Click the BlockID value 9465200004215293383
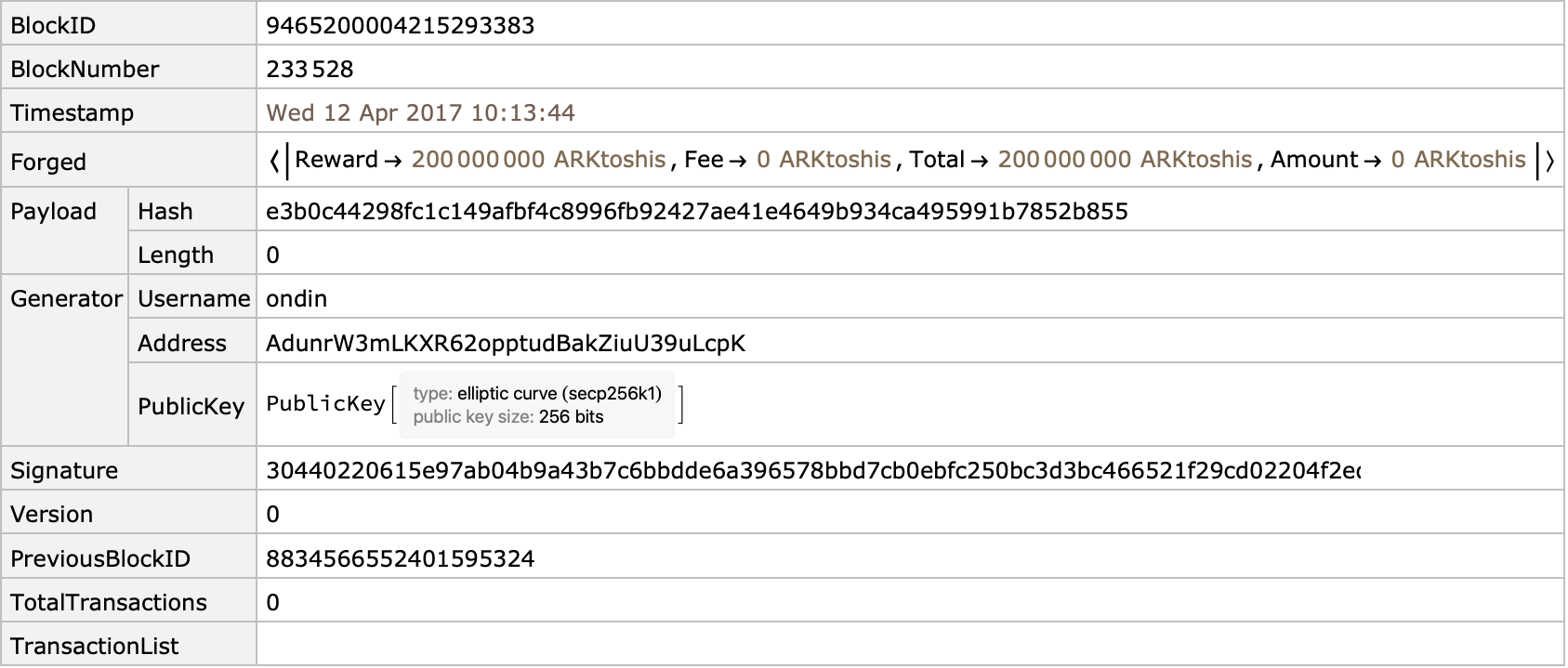This screenshot has width=1568, height=668. pyautogui.click(x=400, y=25)
